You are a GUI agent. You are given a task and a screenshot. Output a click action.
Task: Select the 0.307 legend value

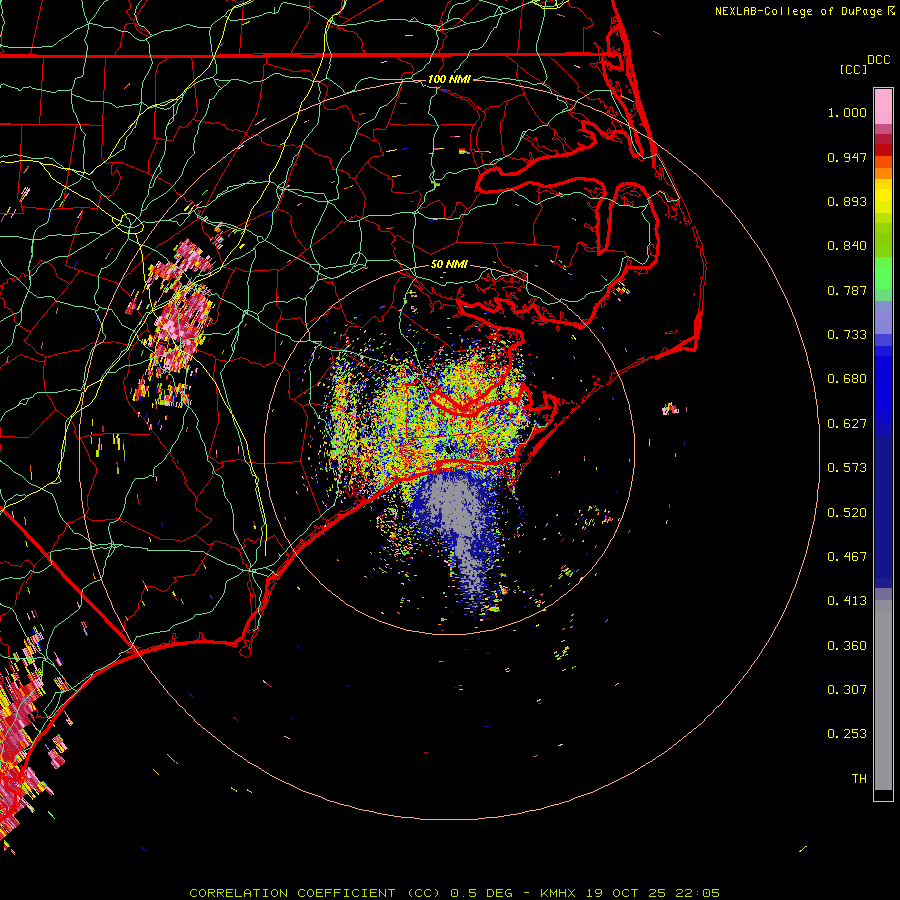[x=847, y=690]
